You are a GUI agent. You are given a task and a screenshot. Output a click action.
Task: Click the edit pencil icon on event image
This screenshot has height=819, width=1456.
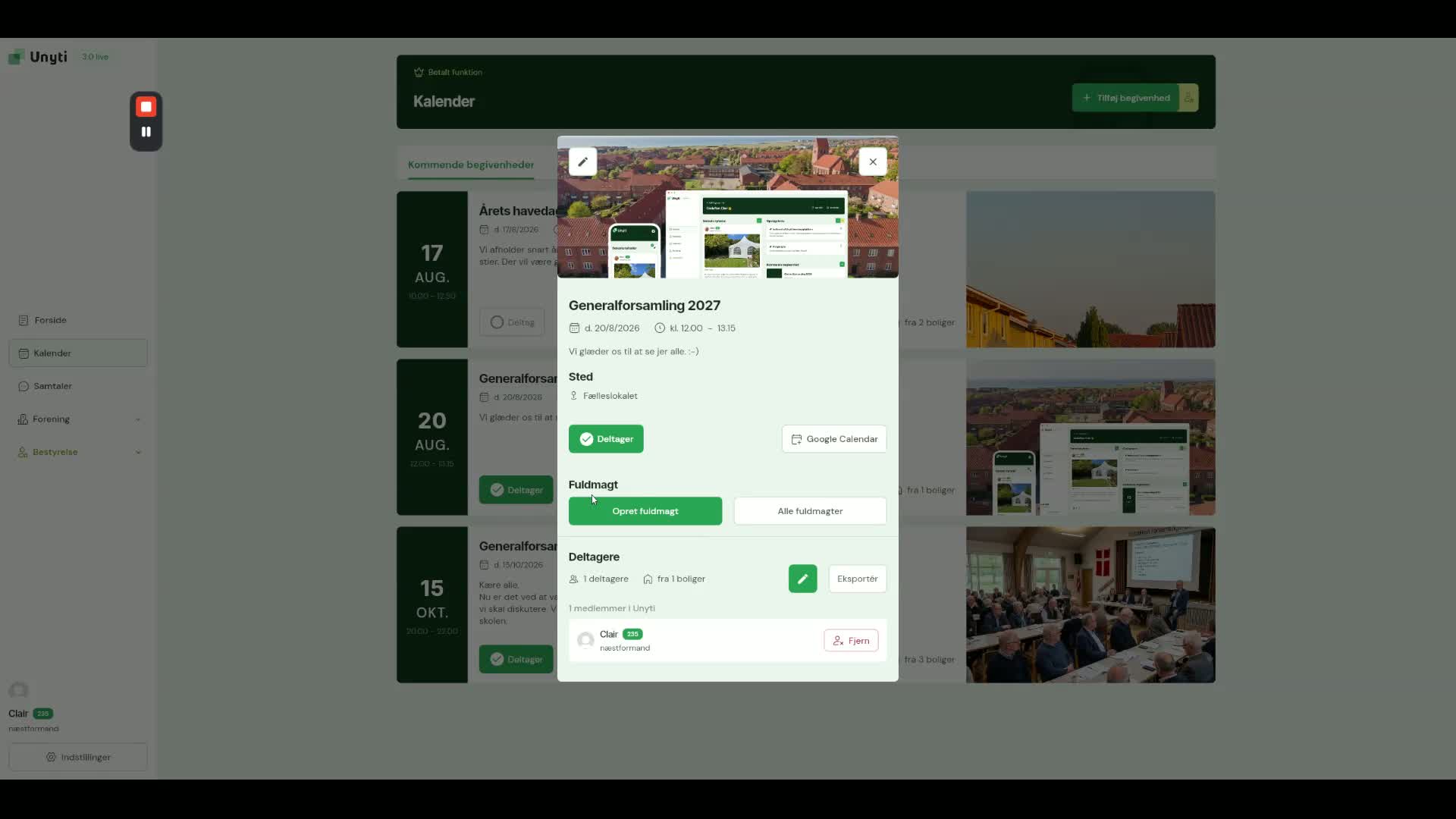[x=582, y=162]
